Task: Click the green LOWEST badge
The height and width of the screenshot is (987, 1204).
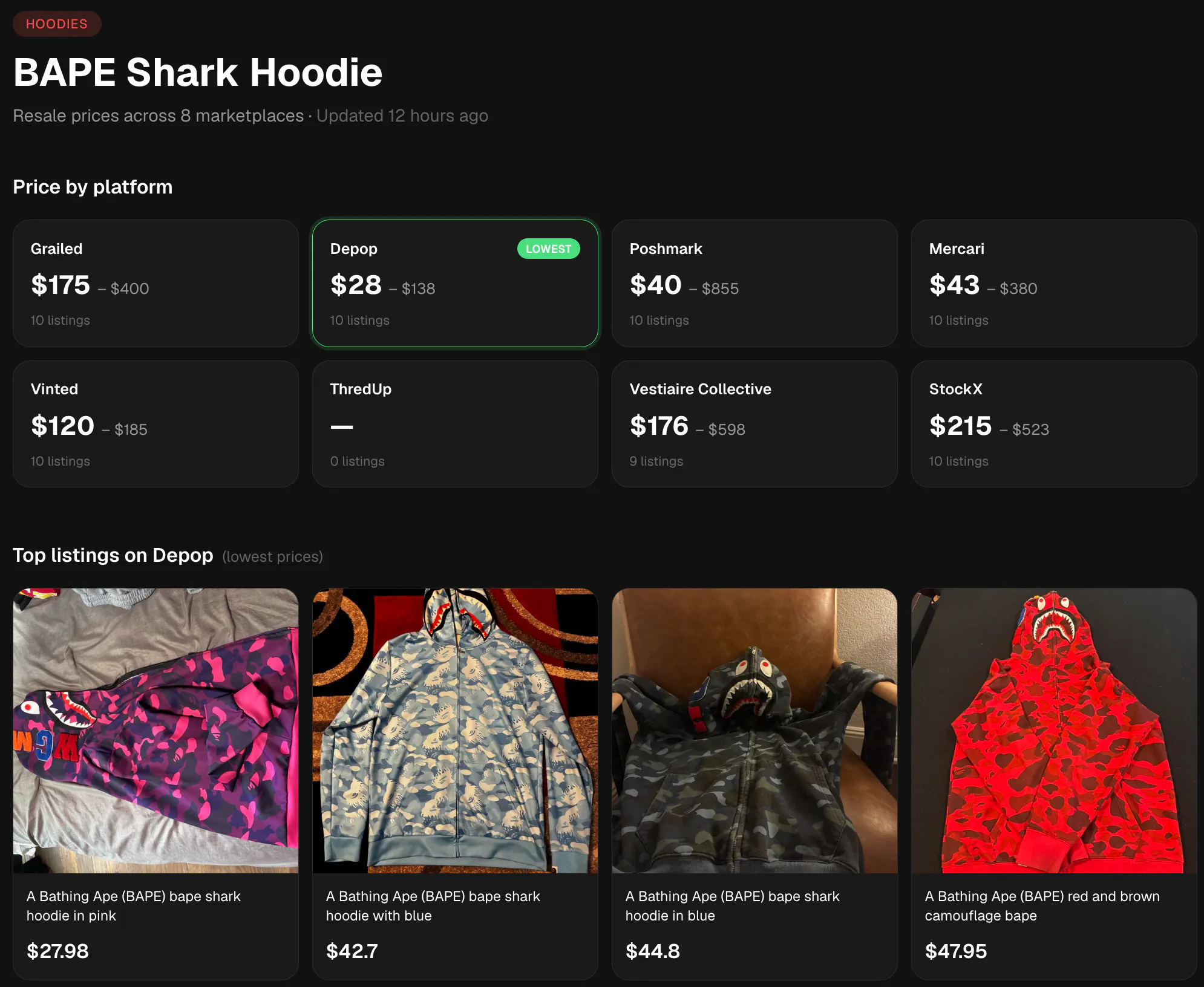Action: pyautogui.click(x=548, y=249)
